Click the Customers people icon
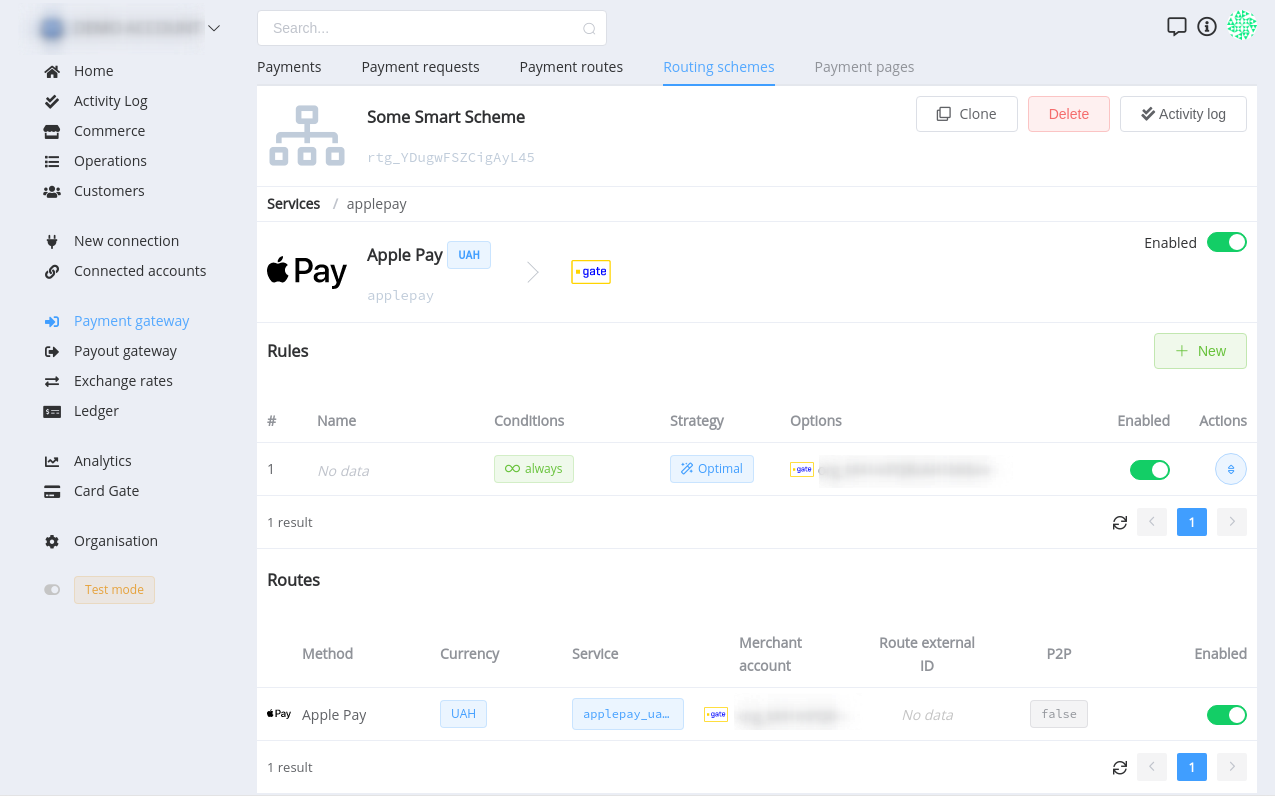This screenshot has width=1275, height=796. [52, 191]
